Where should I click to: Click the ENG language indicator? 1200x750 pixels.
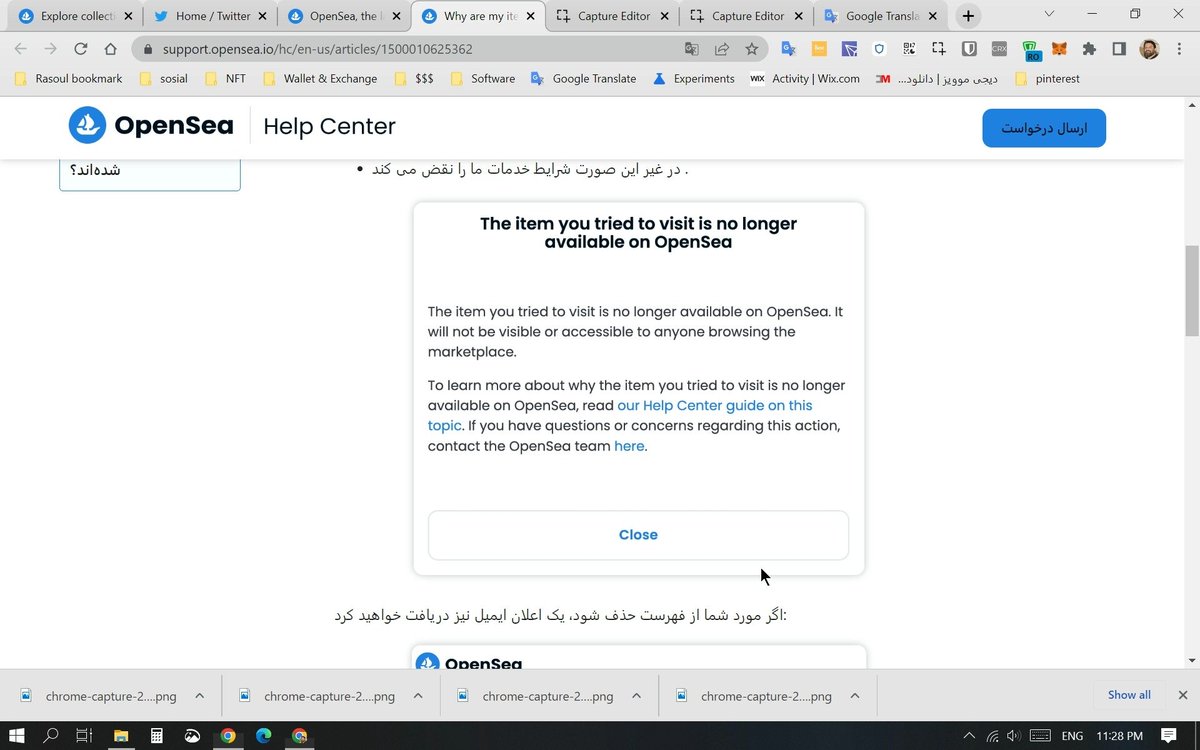coord(1072,736)
